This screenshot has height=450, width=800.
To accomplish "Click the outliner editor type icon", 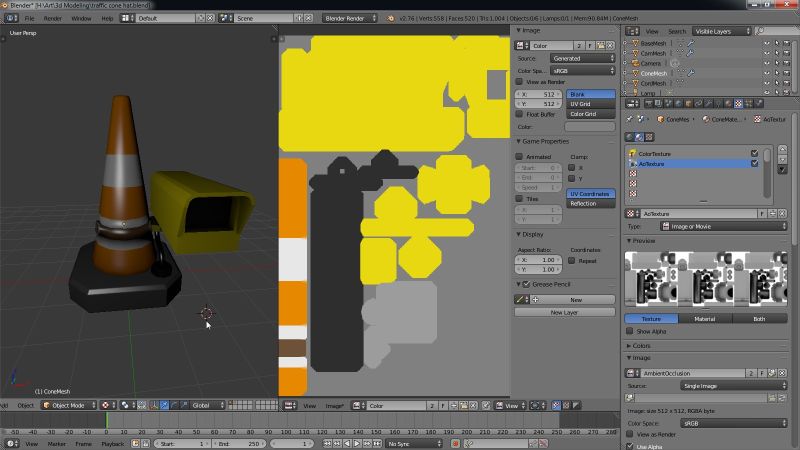I will click(632, 32).
